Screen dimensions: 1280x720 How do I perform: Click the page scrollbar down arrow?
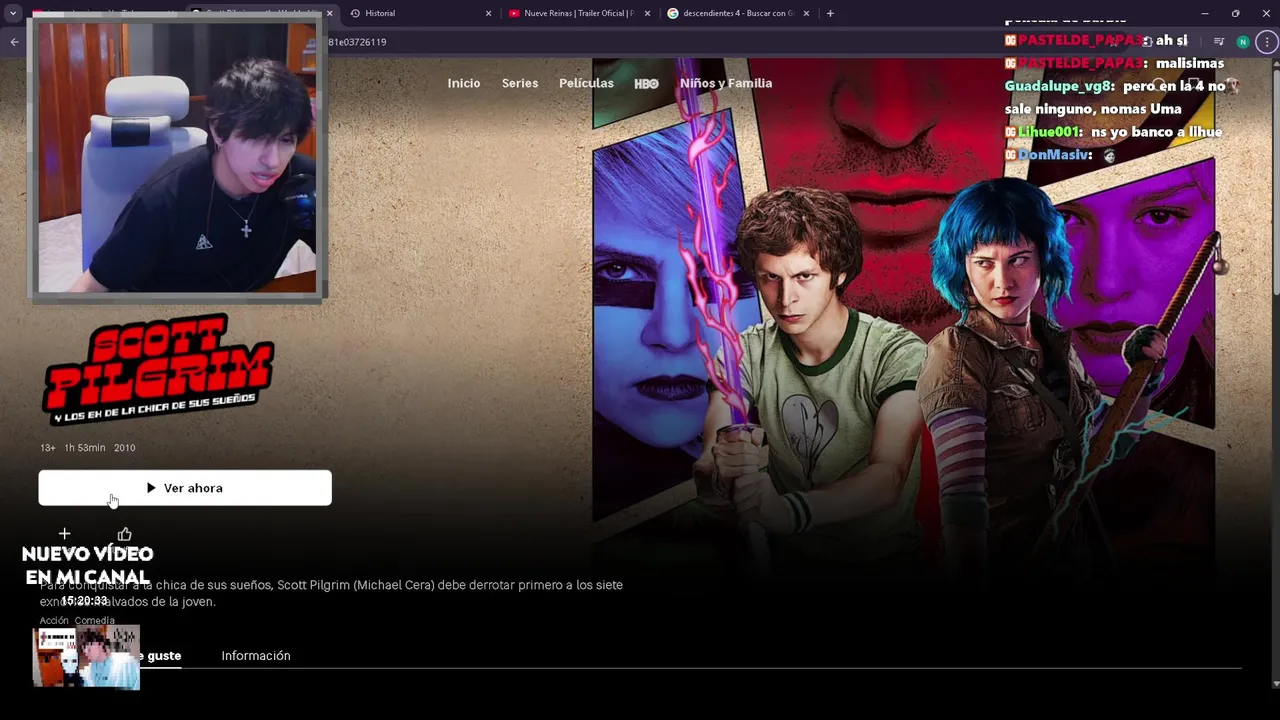(x=1274, y=683)
